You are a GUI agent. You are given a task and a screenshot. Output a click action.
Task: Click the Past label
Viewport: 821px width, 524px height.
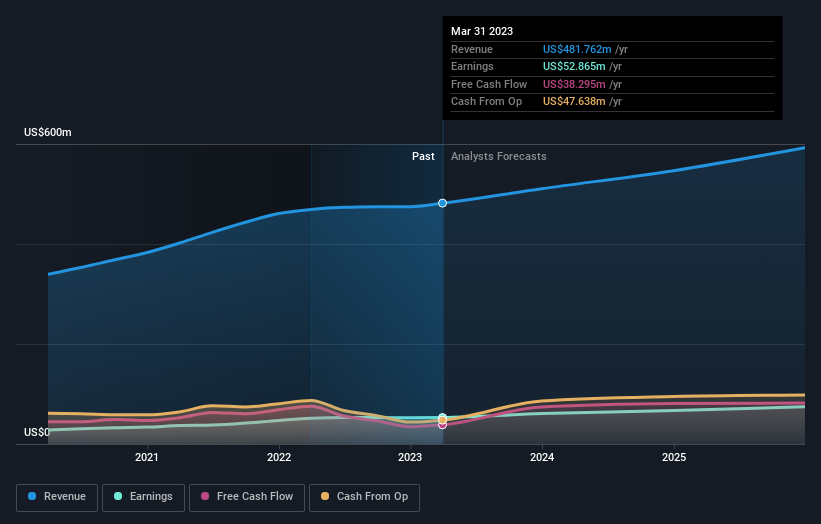(423, 157)
